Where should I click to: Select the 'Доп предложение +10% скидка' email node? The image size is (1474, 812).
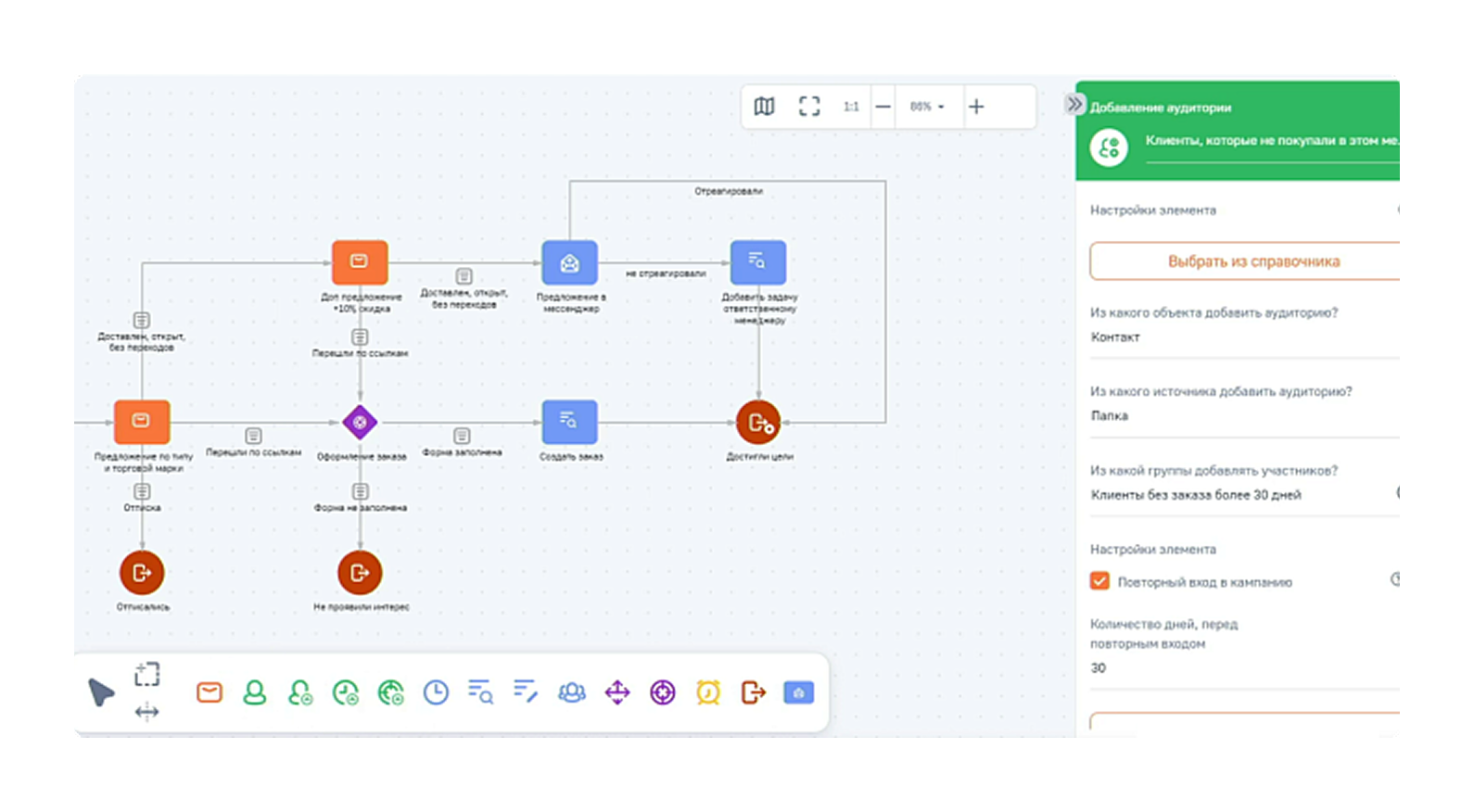[x=360, y=262]
